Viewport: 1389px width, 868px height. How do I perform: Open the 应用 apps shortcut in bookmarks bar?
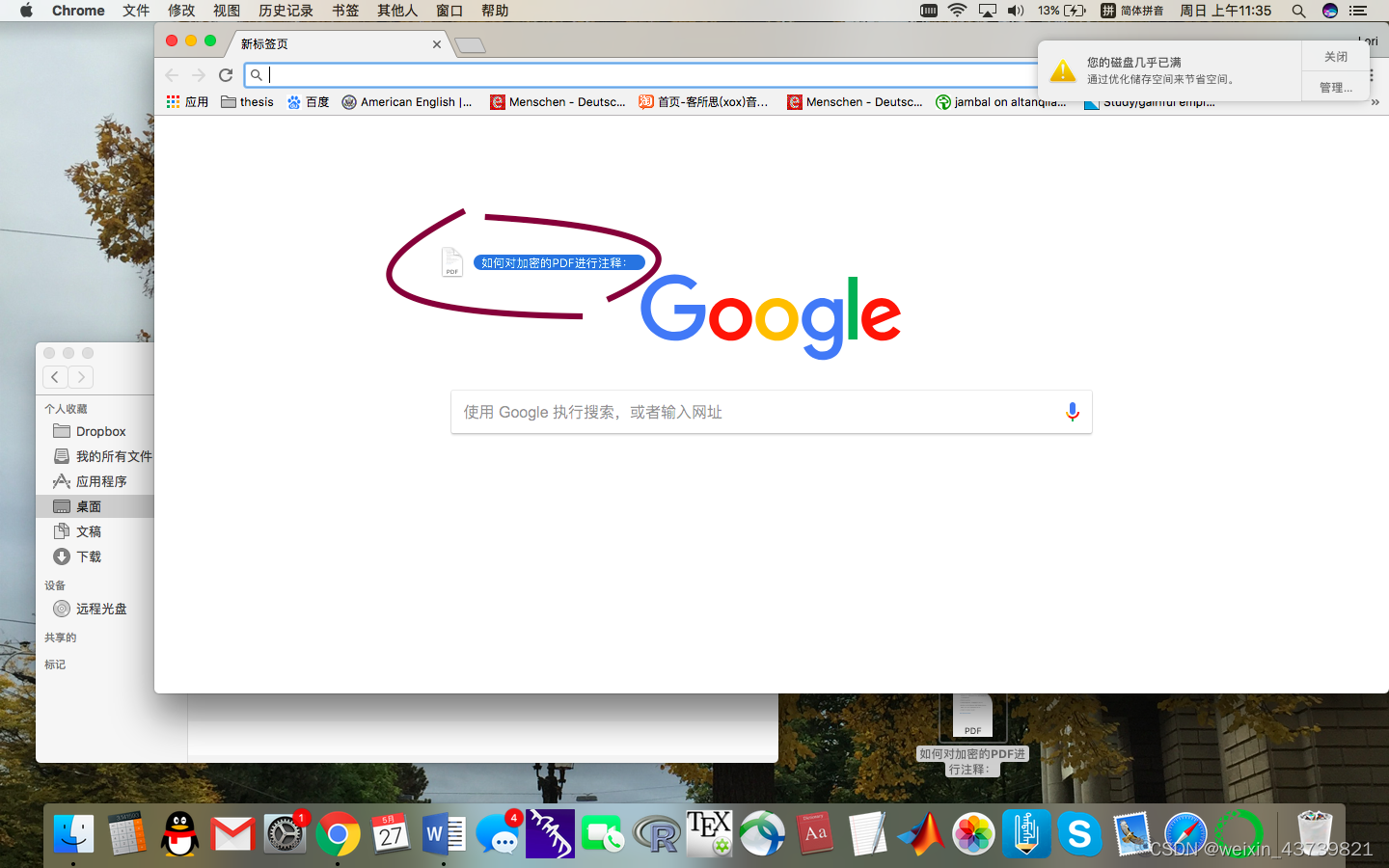[x=187, y=101]
